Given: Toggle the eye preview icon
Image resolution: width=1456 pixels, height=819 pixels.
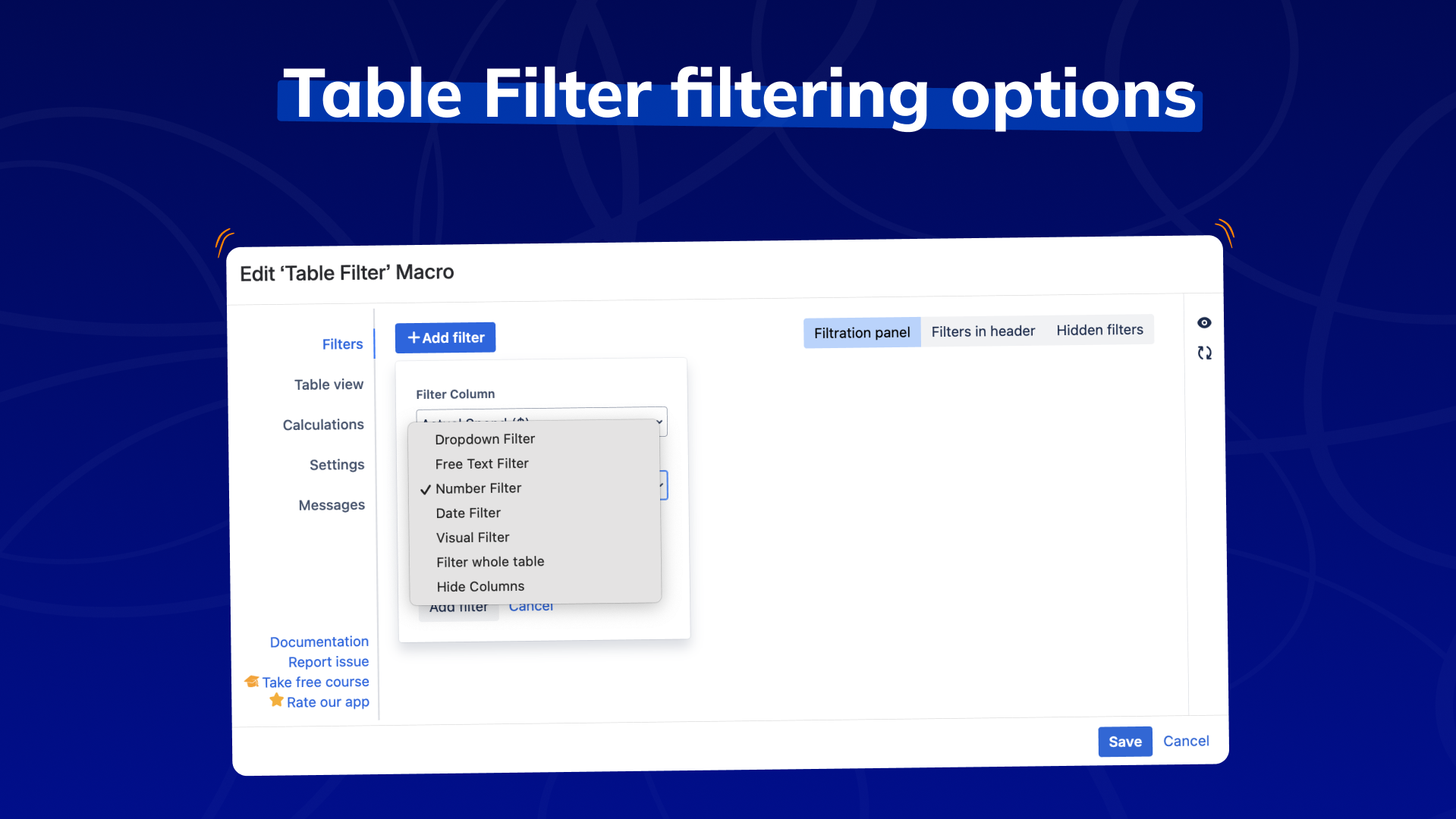Looking at the screenshot, I should (x=1204, y=323).
